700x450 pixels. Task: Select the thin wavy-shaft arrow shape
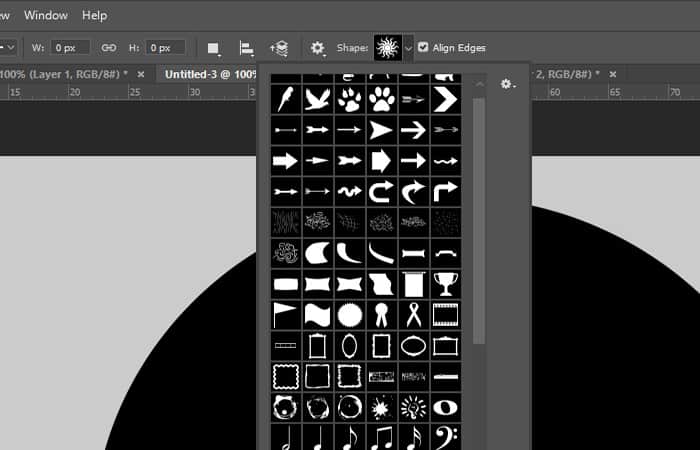[446, 161]
